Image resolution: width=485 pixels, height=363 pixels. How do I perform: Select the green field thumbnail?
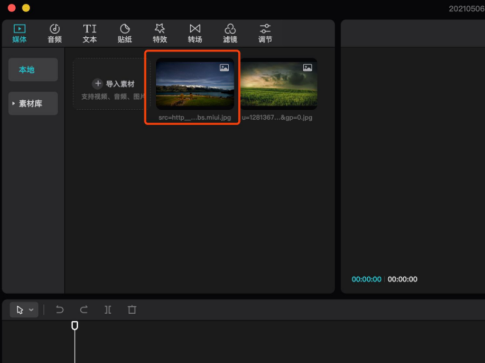[279, 84]
